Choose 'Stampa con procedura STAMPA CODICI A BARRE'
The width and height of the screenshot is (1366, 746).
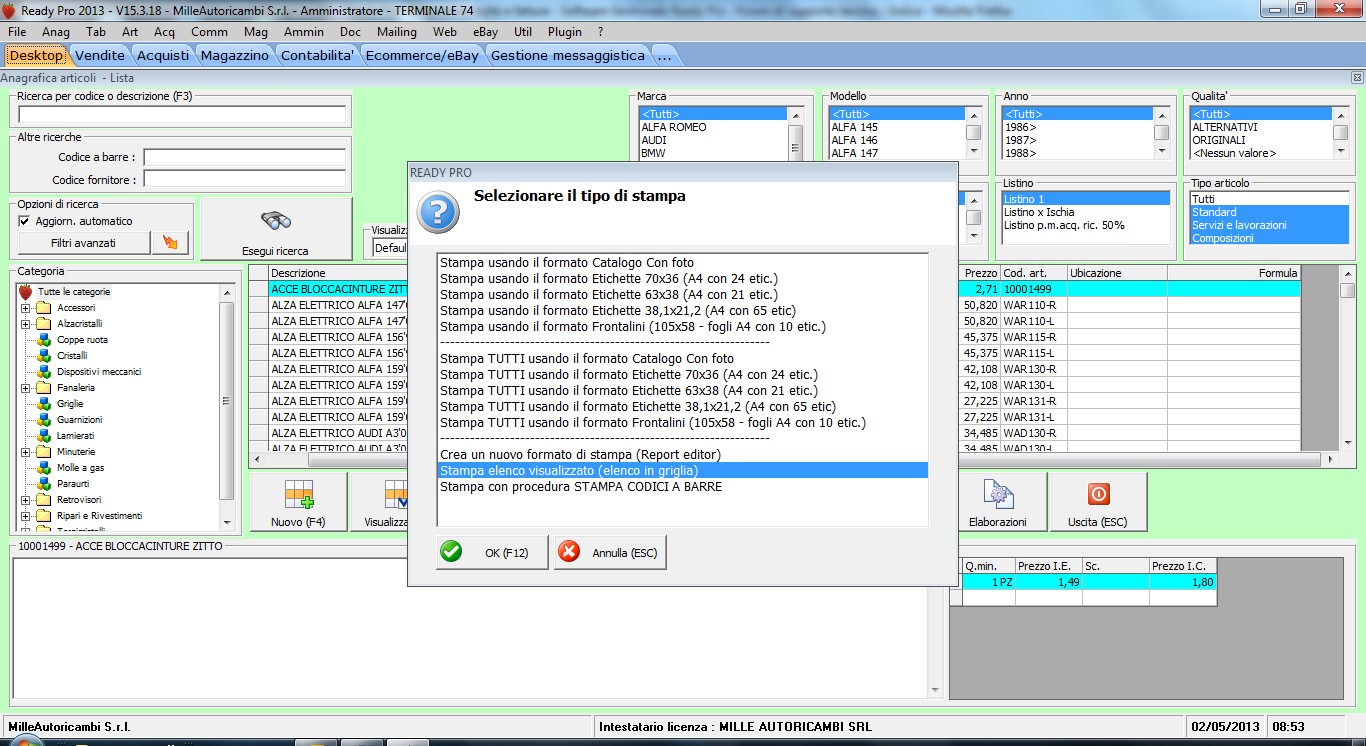click(x=683, y=487)
